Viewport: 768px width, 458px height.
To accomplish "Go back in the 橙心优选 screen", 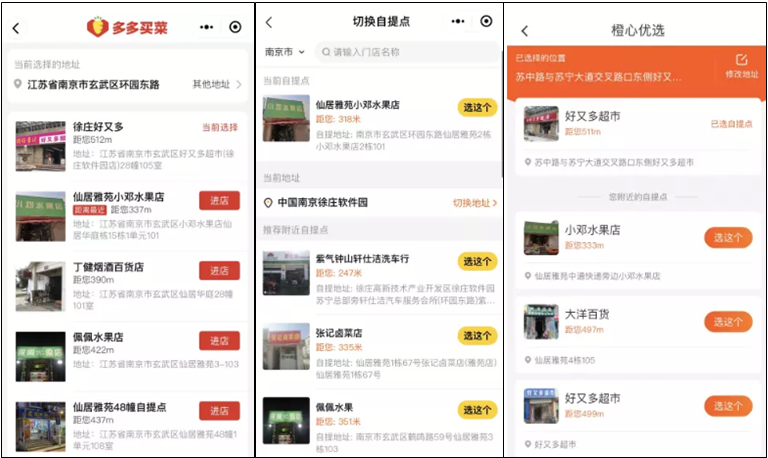I will pos(525,31).
